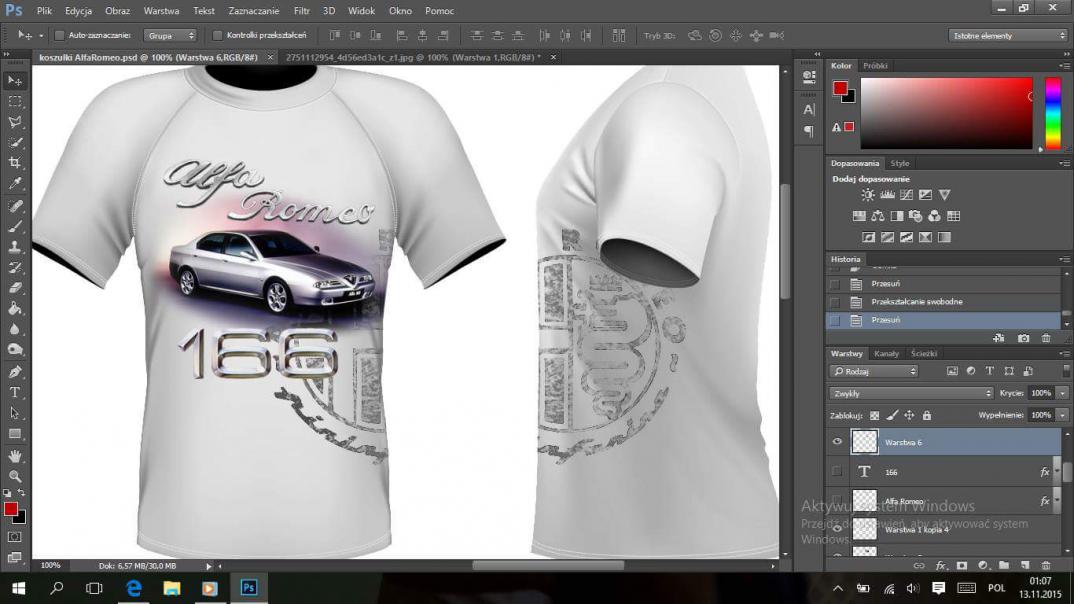This screenshot has width=1074, height=604.
Task: Open the Edycja menu
Action: point(79,11)
